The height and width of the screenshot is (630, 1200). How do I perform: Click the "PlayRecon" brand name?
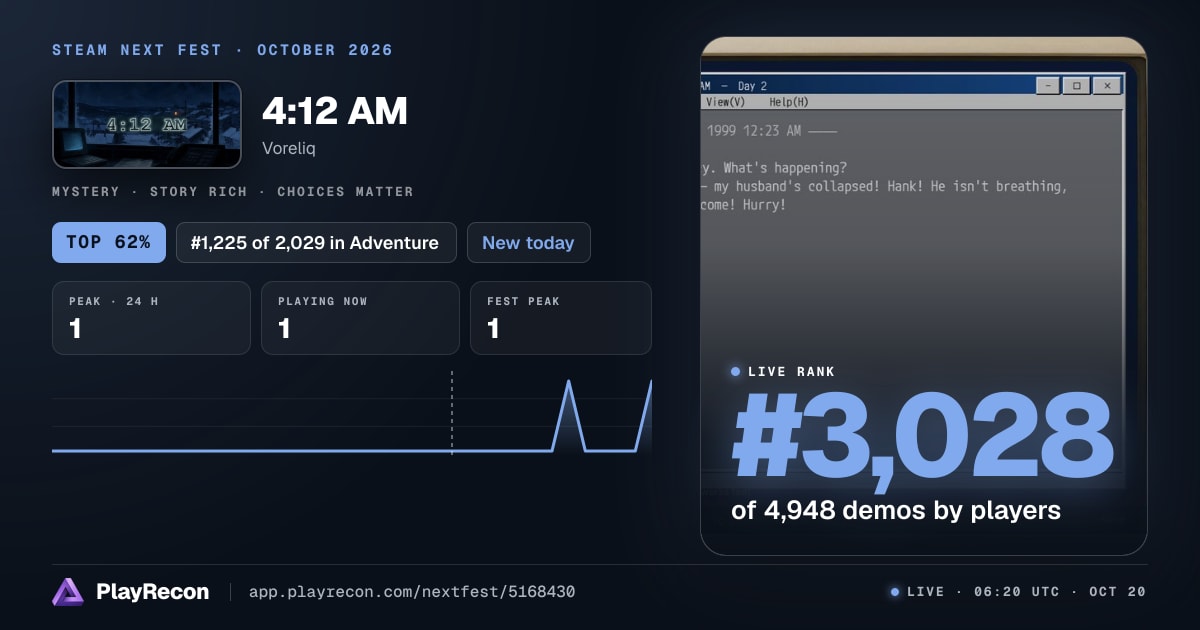click(153, 592)
